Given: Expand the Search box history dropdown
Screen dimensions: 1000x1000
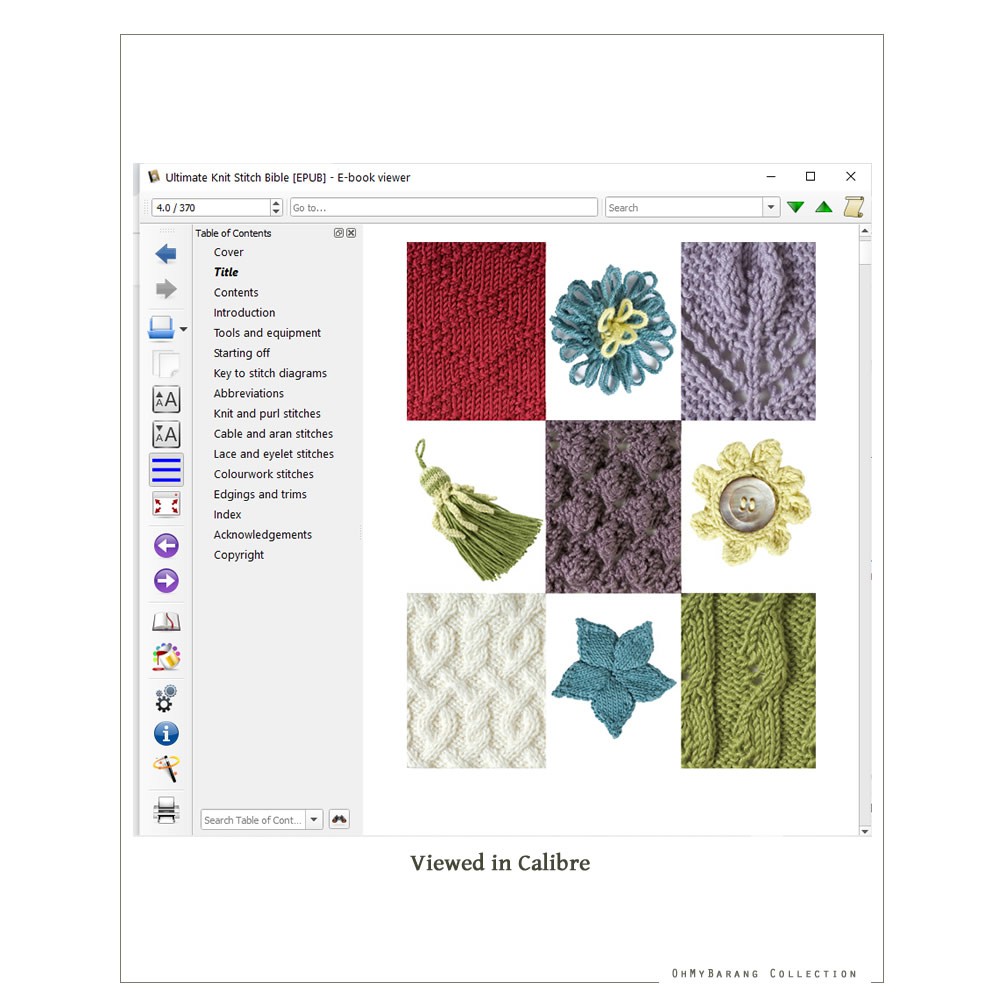Looking at the screenshot, I should coord(770,208).
